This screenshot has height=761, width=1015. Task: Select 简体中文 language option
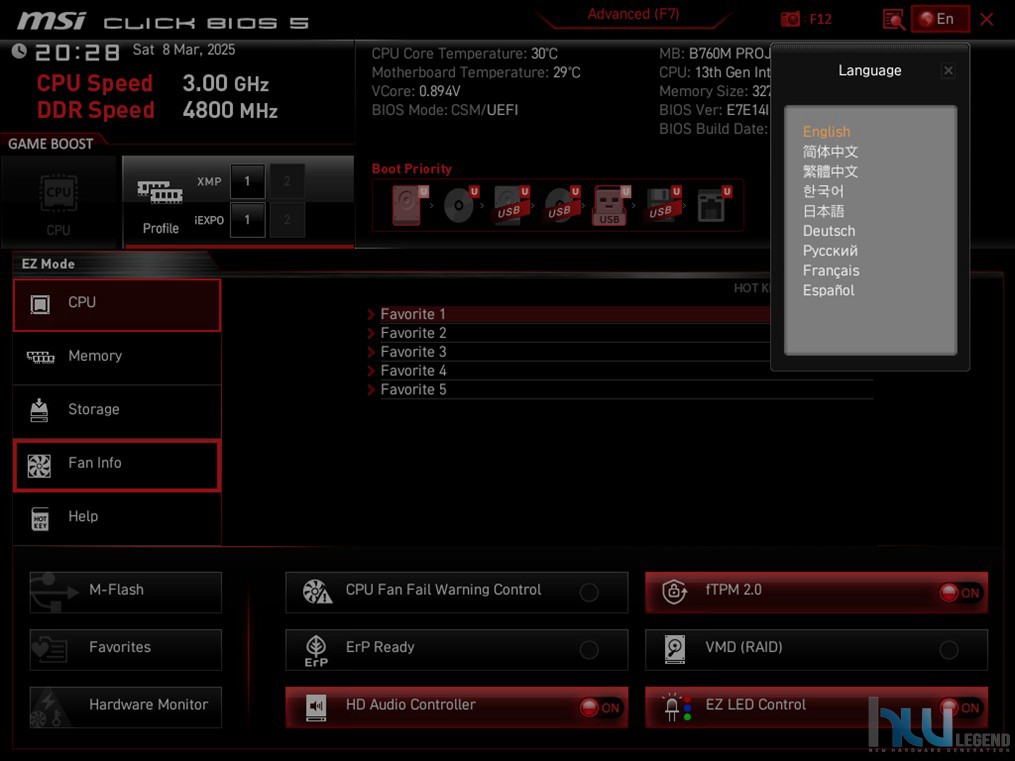click(x=830, y=151)
